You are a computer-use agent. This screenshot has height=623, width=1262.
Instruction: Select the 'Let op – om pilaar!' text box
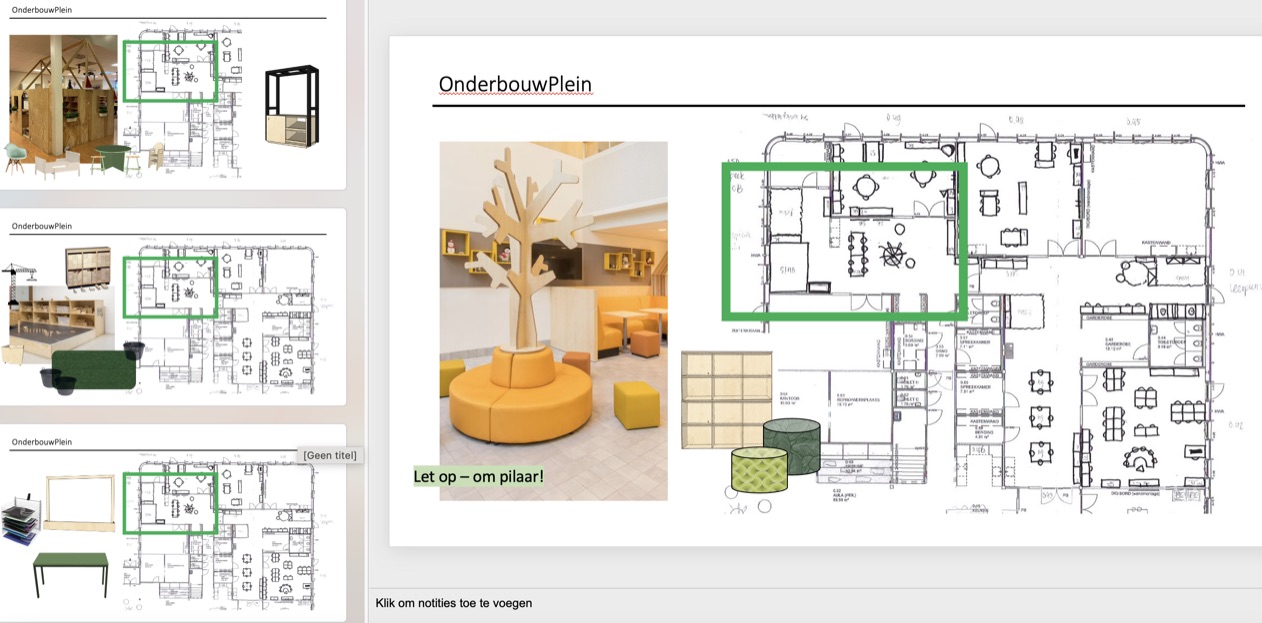pos(479,476)
